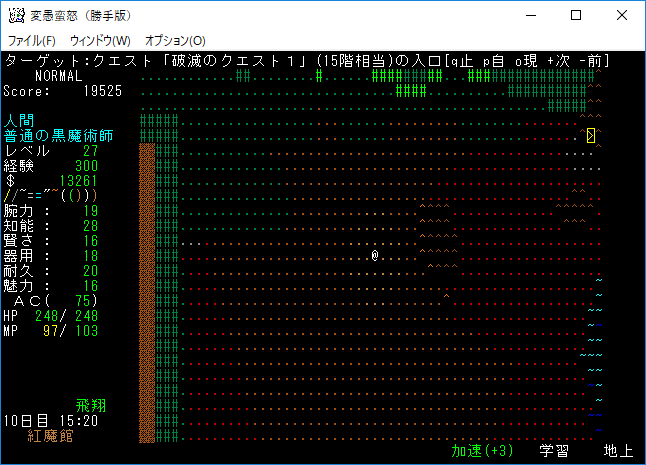Click the single orange mountain symbol below the player
646x465 pixels.
446,296
